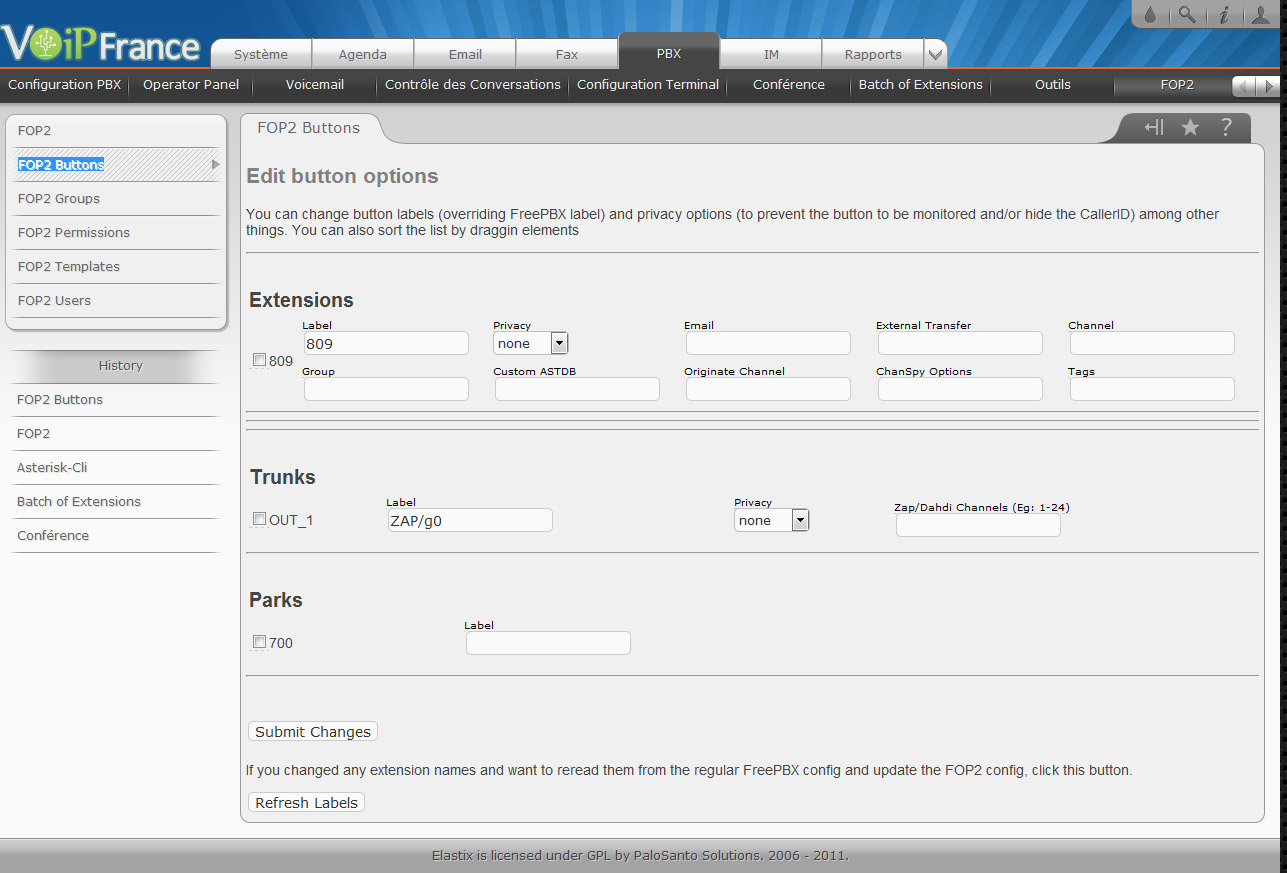
Task: Open the Voicemail submenu item
Action: [314, 85]
